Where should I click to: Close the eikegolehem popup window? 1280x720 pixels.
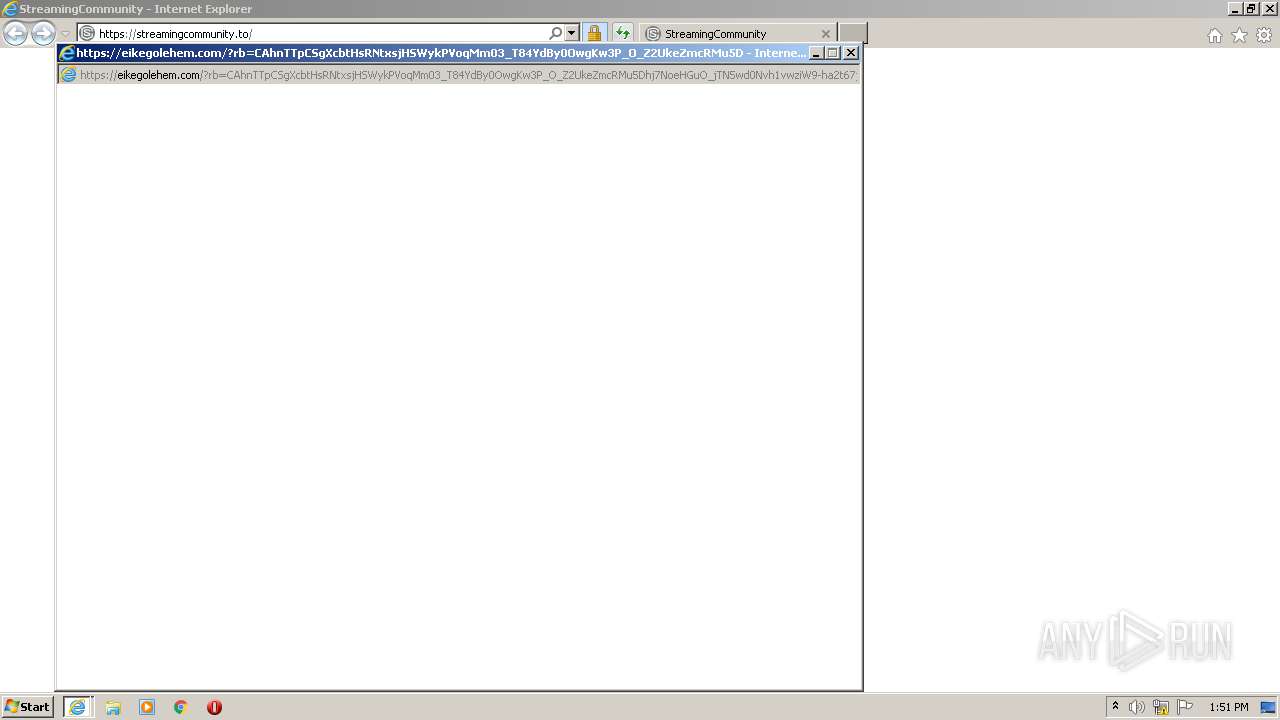click(851, 53)
